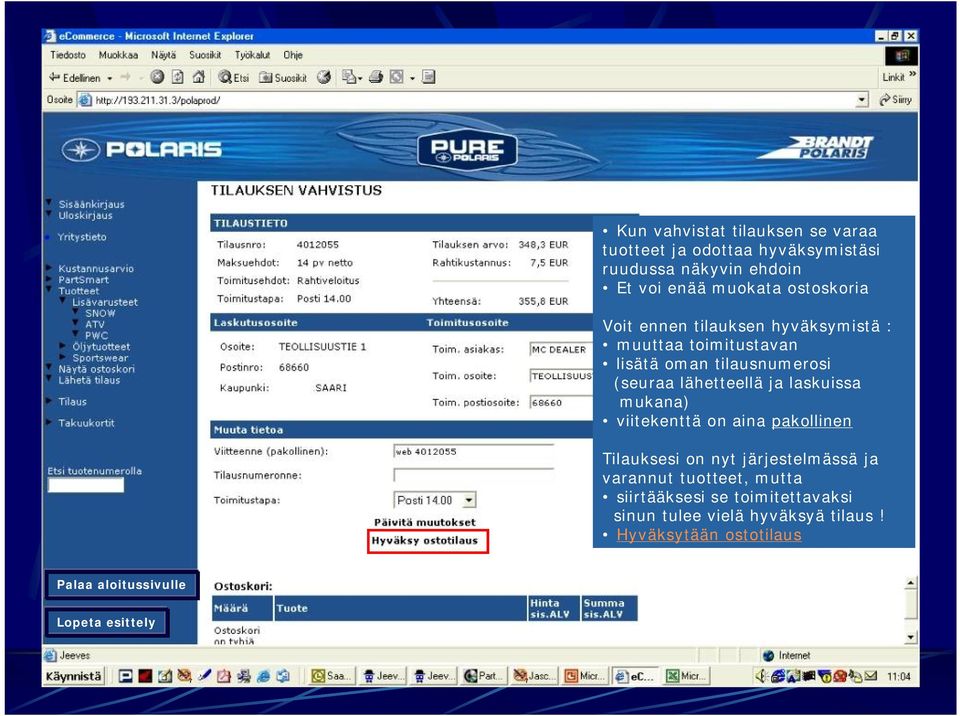Open the Käynnistä start menu

73,676
